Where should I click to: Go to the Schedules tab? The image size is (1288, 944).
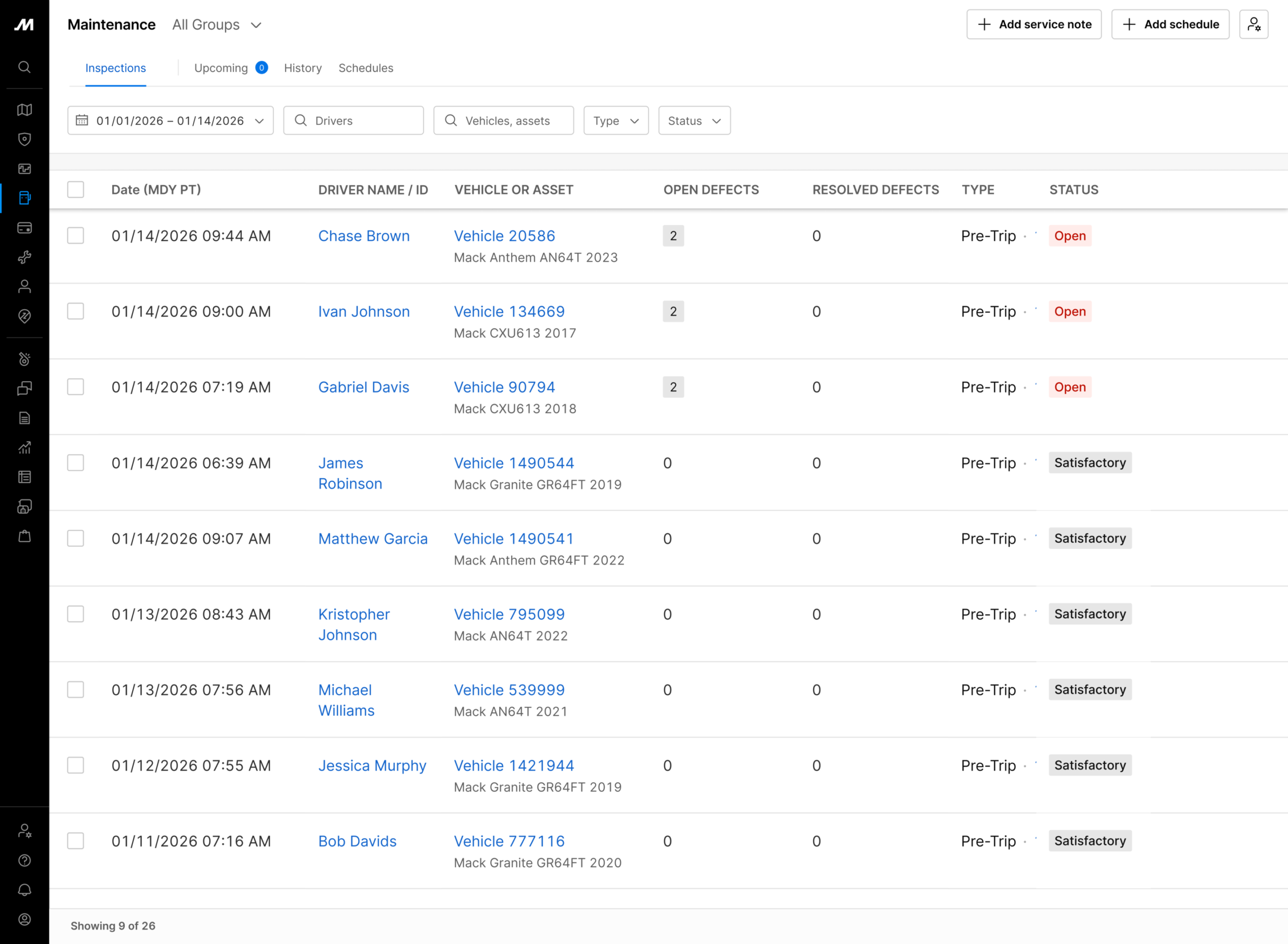click(366, 68)
